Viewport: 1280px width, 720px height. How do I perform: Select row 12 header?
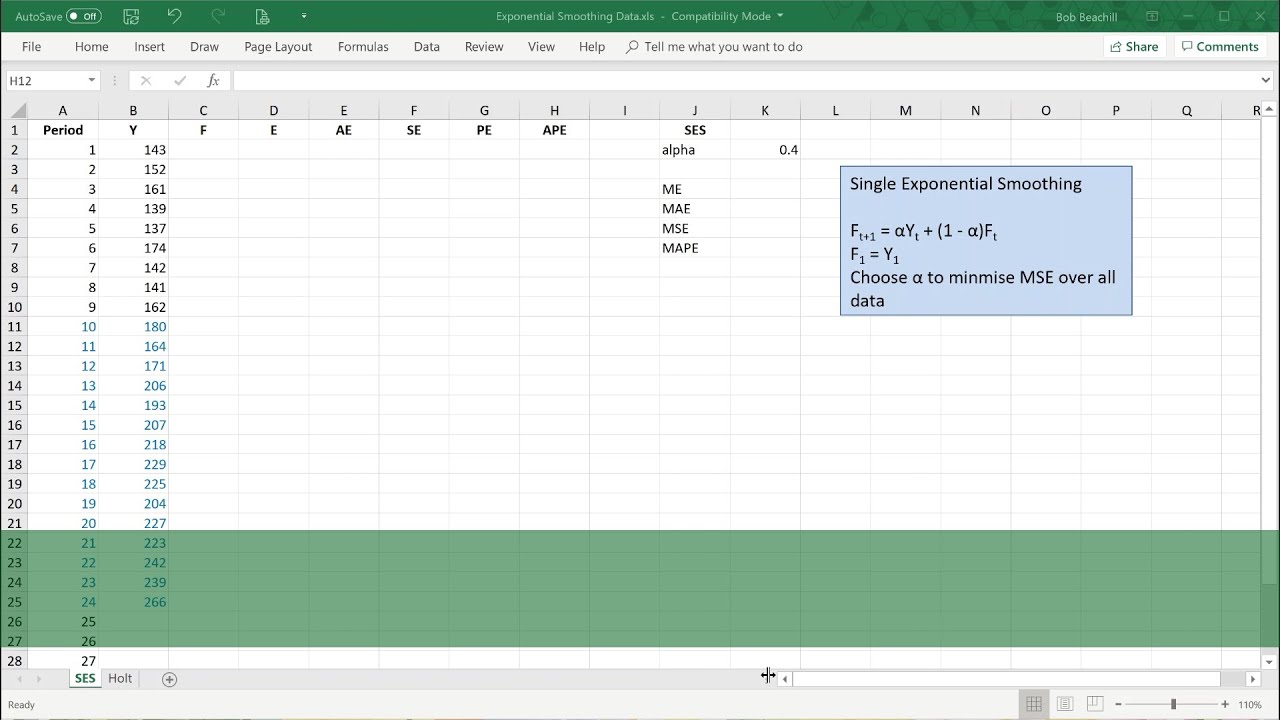point(14,346)
